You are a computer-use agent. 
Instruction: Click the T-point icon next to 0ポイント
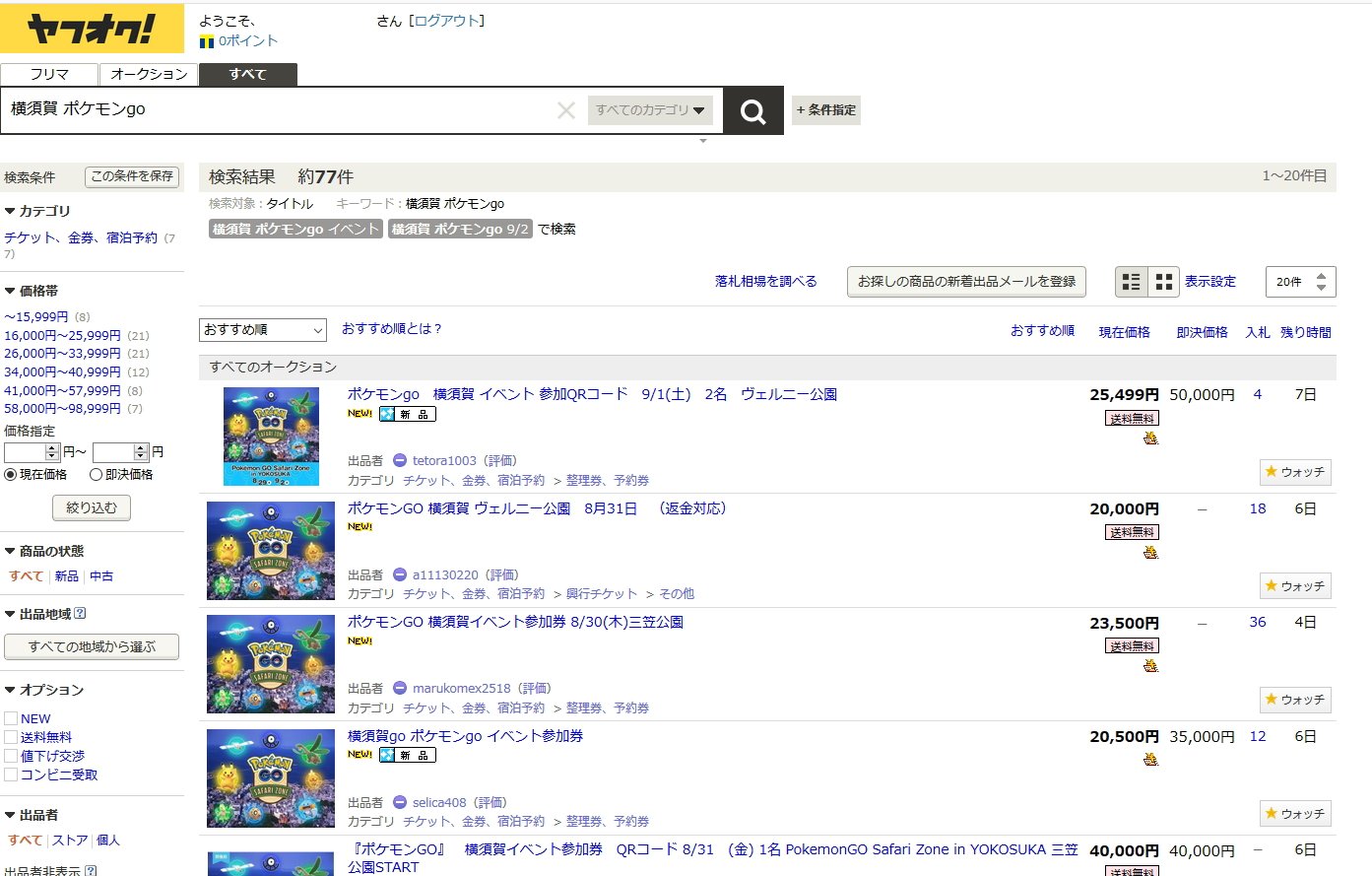207,42
